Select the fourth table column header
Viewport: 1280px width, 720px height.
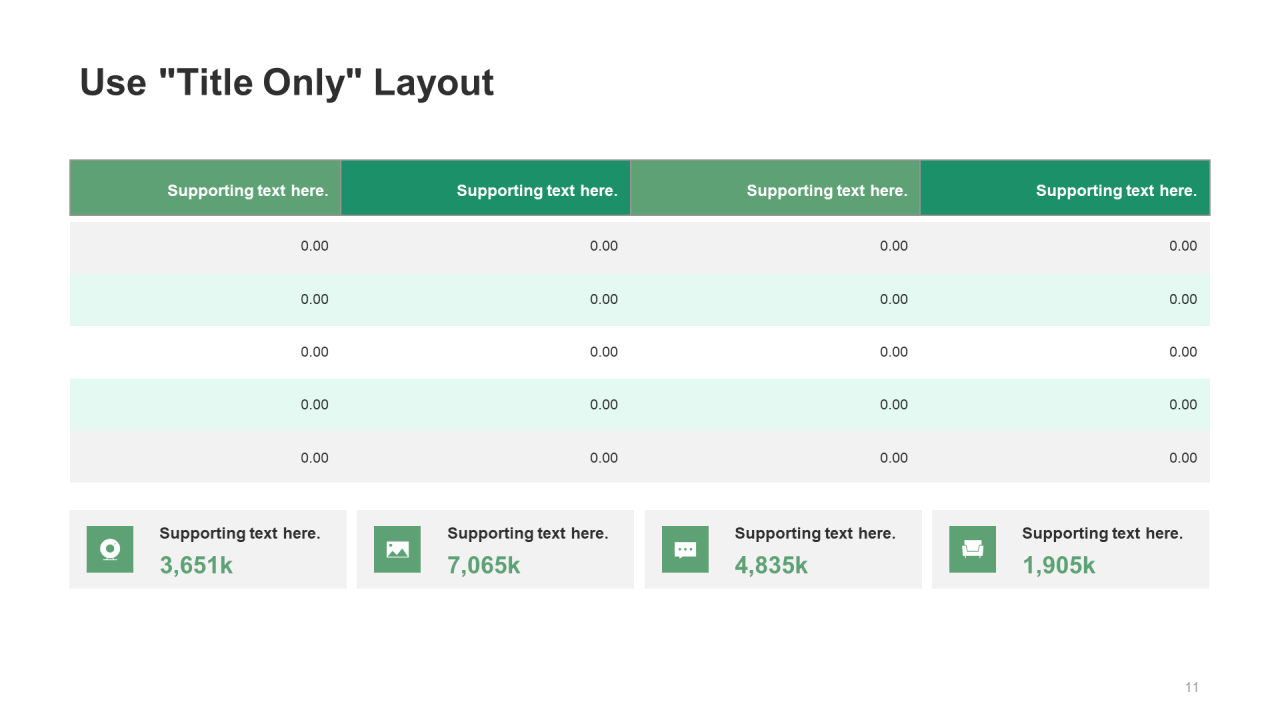[x=1115, y=190]
